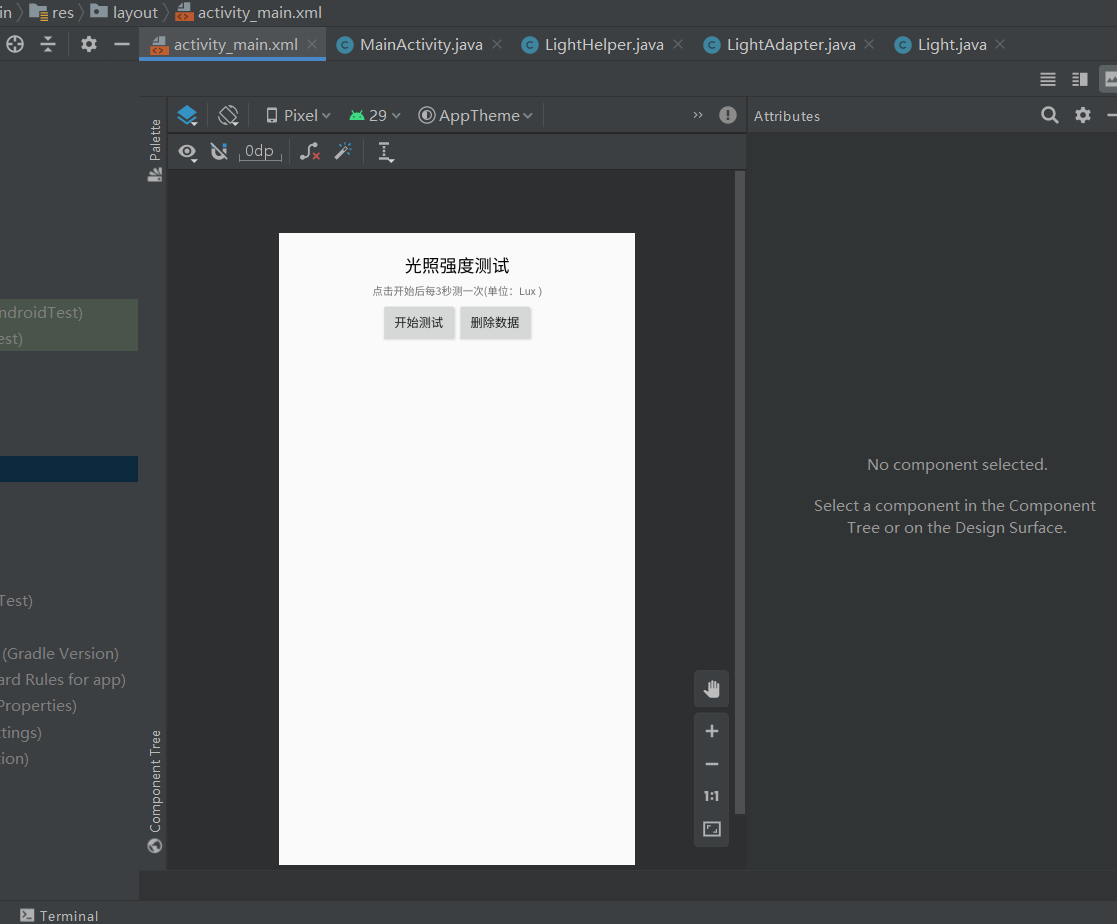Click the design surface vertical scrollbar
The image size is (1117, 924).
(x=740, y=492)
